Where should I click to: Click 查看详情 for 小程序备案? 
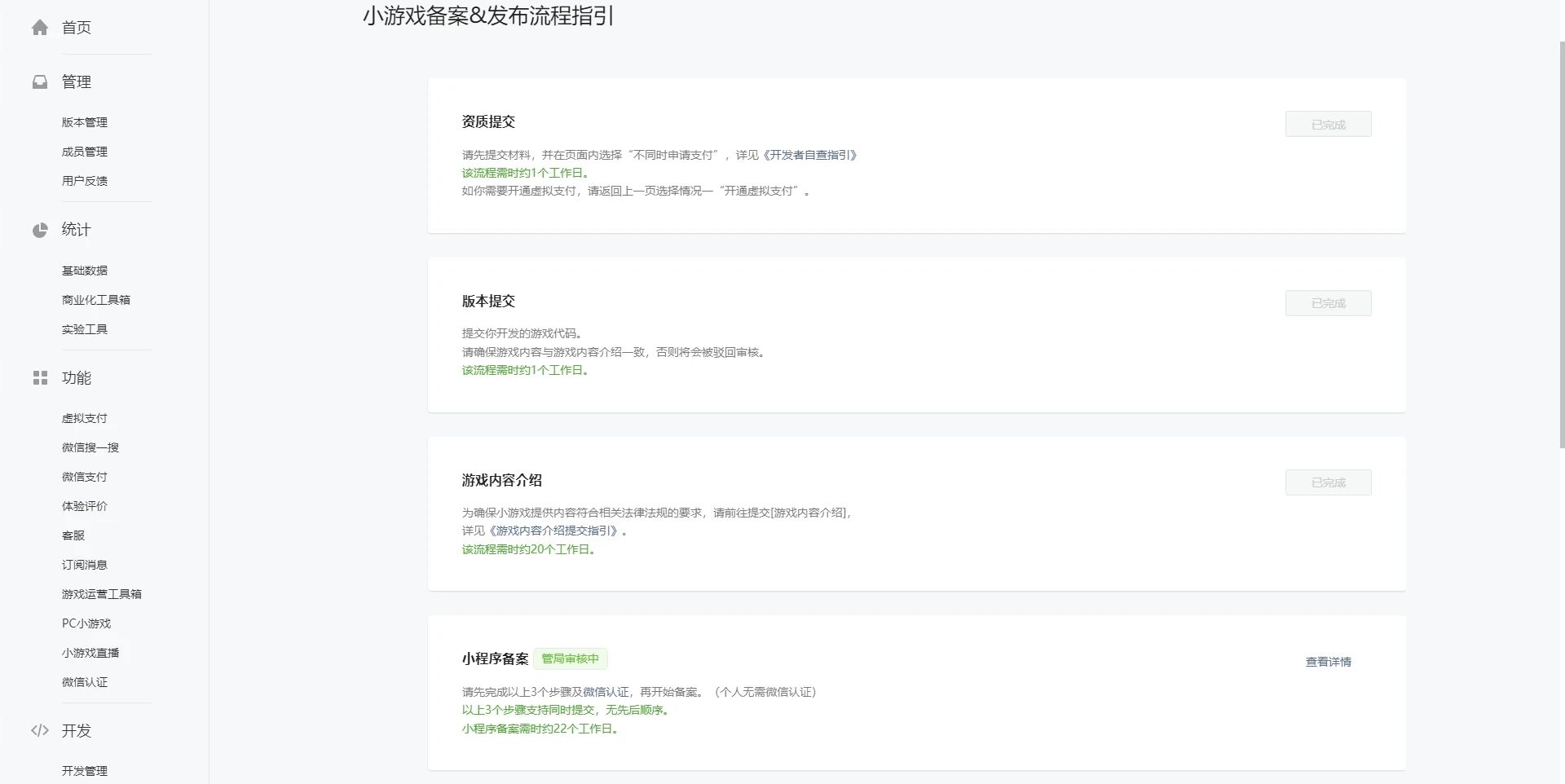point(1329,662)
